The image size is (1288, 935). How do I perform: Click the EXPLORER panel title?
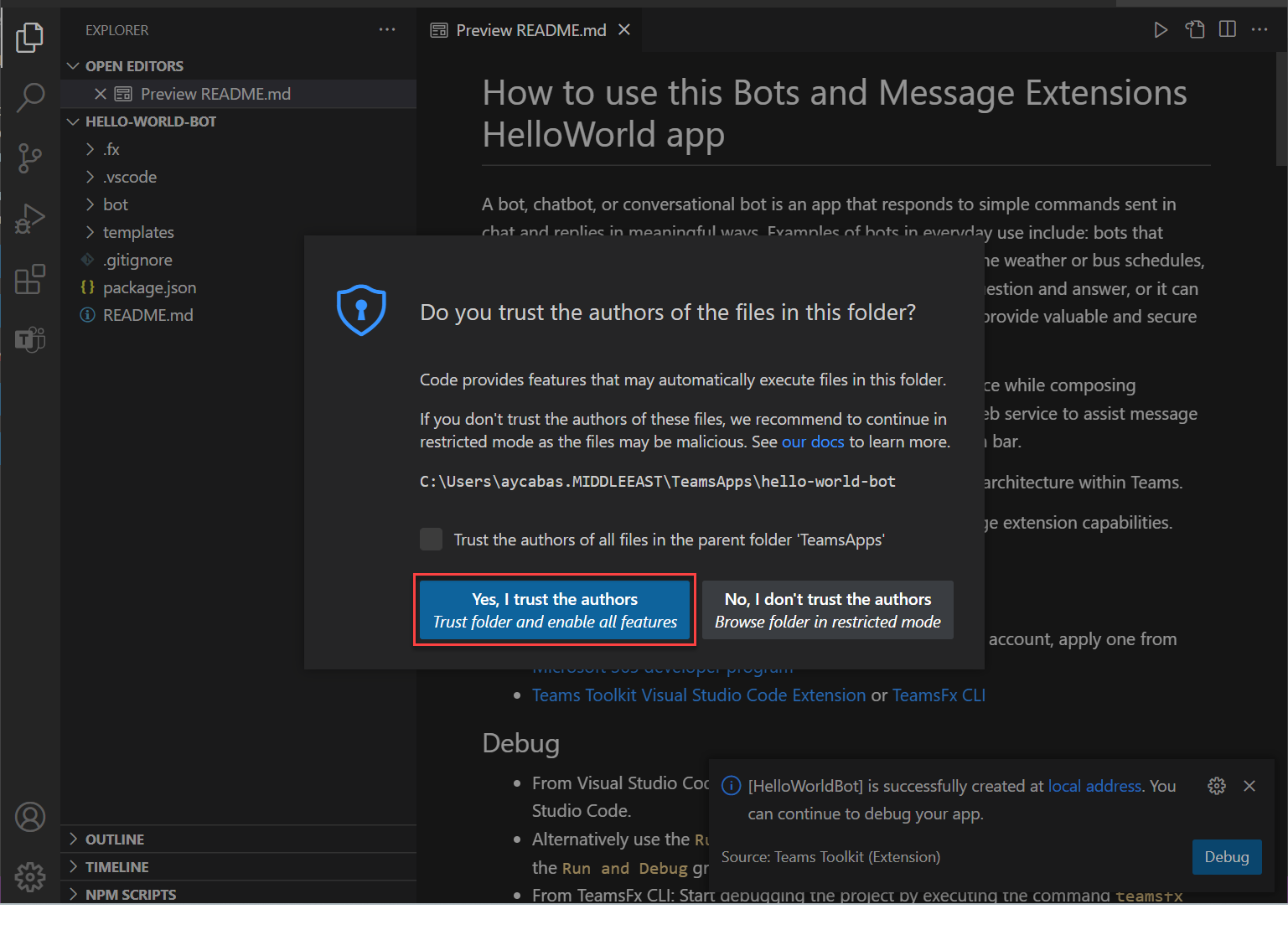pos(117,30)
